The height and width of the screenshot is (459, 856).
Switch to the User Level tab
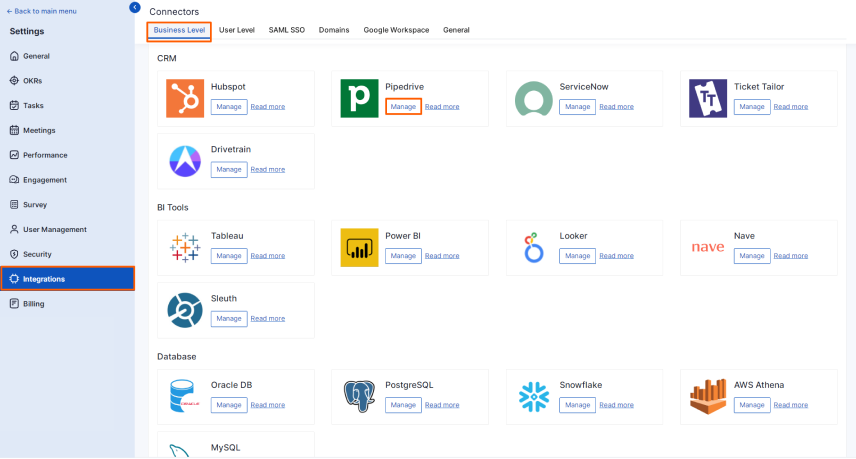click(x=237, y=30)
